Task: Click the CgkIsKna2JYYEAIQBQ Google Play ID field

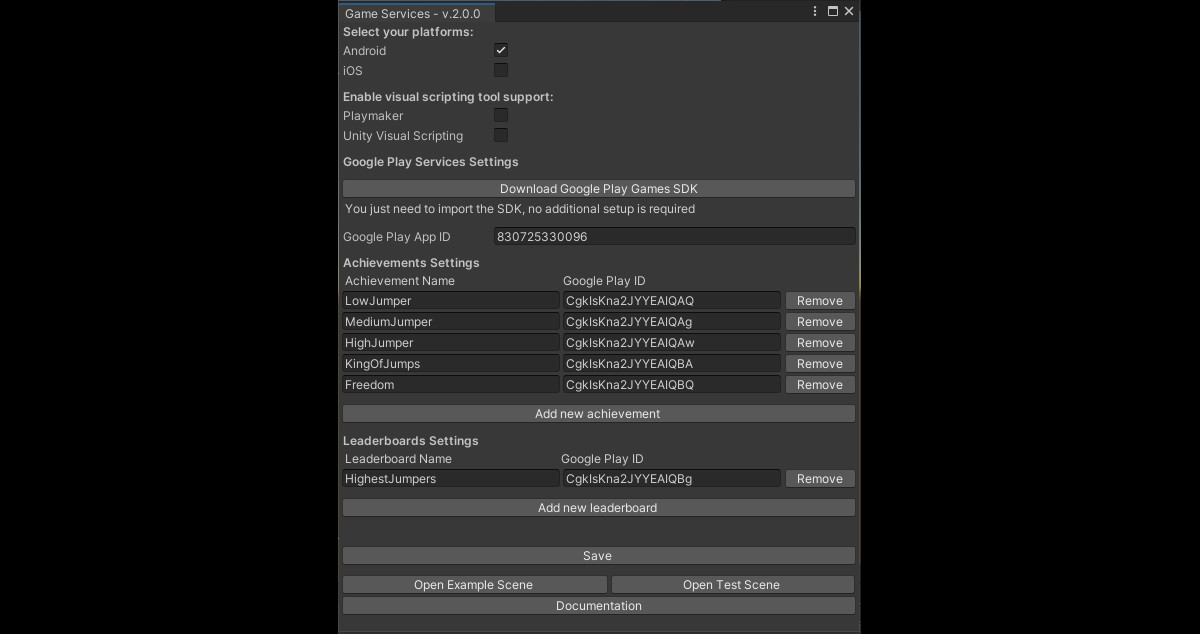Action: coord(671,385)
